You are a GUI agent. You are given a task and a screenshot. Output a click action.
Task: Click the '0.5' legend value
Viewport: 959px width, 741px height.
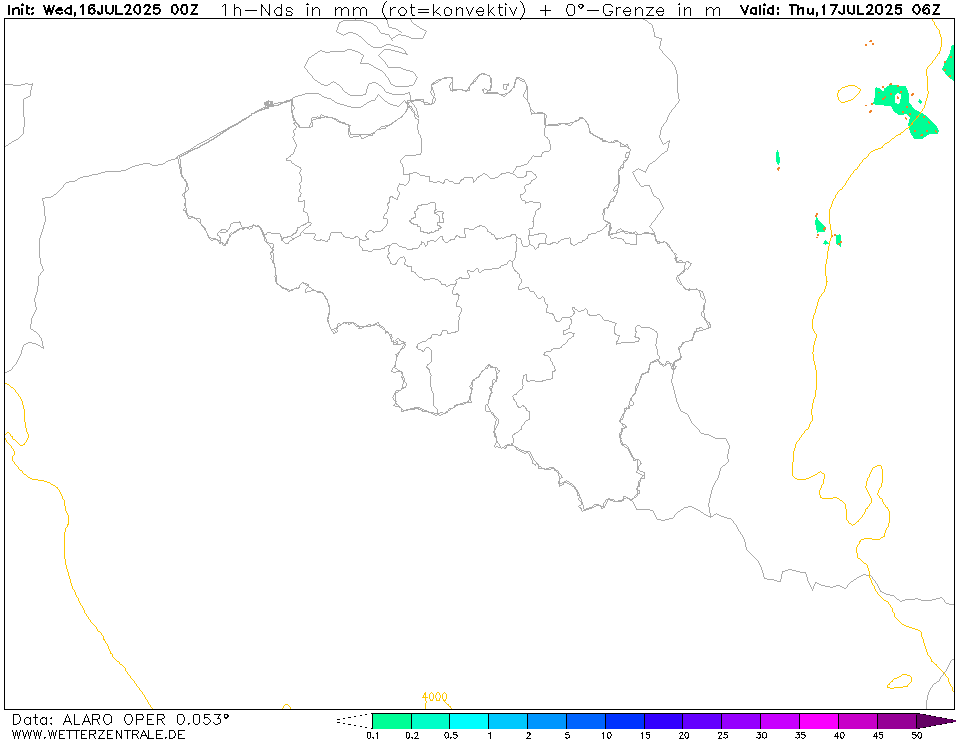(451, 735)
